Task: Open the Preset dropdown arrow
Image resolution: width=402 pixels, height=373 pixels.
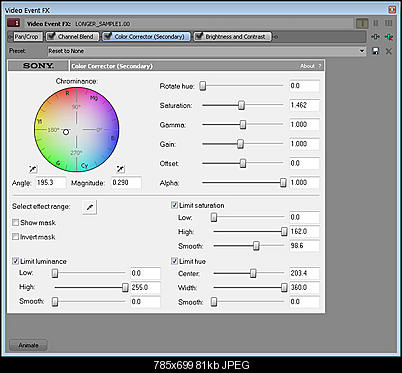Action: (x=362, y=51)
